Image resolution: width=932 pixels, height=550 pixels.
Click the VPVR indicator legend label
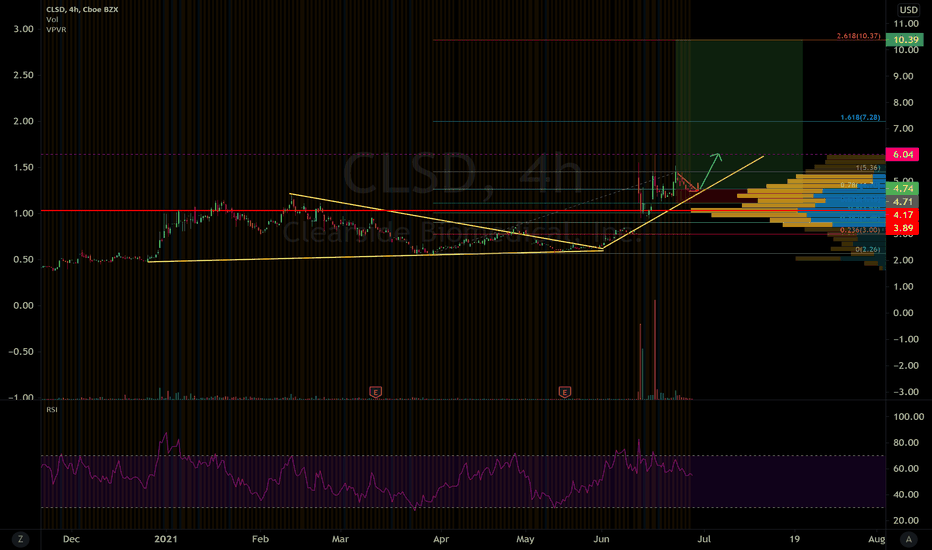coord(56,29)
